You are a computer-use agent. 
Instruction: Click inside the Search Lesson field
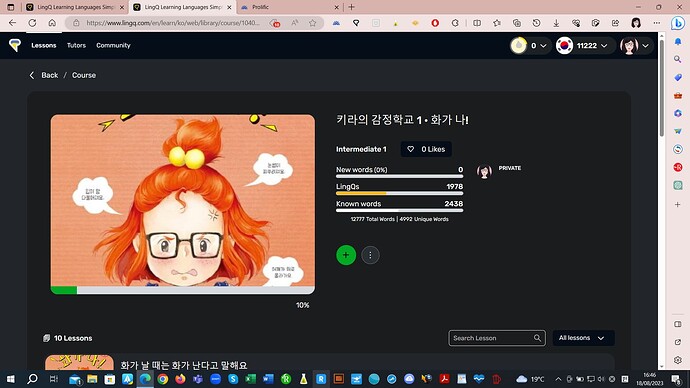pos(491,338)
